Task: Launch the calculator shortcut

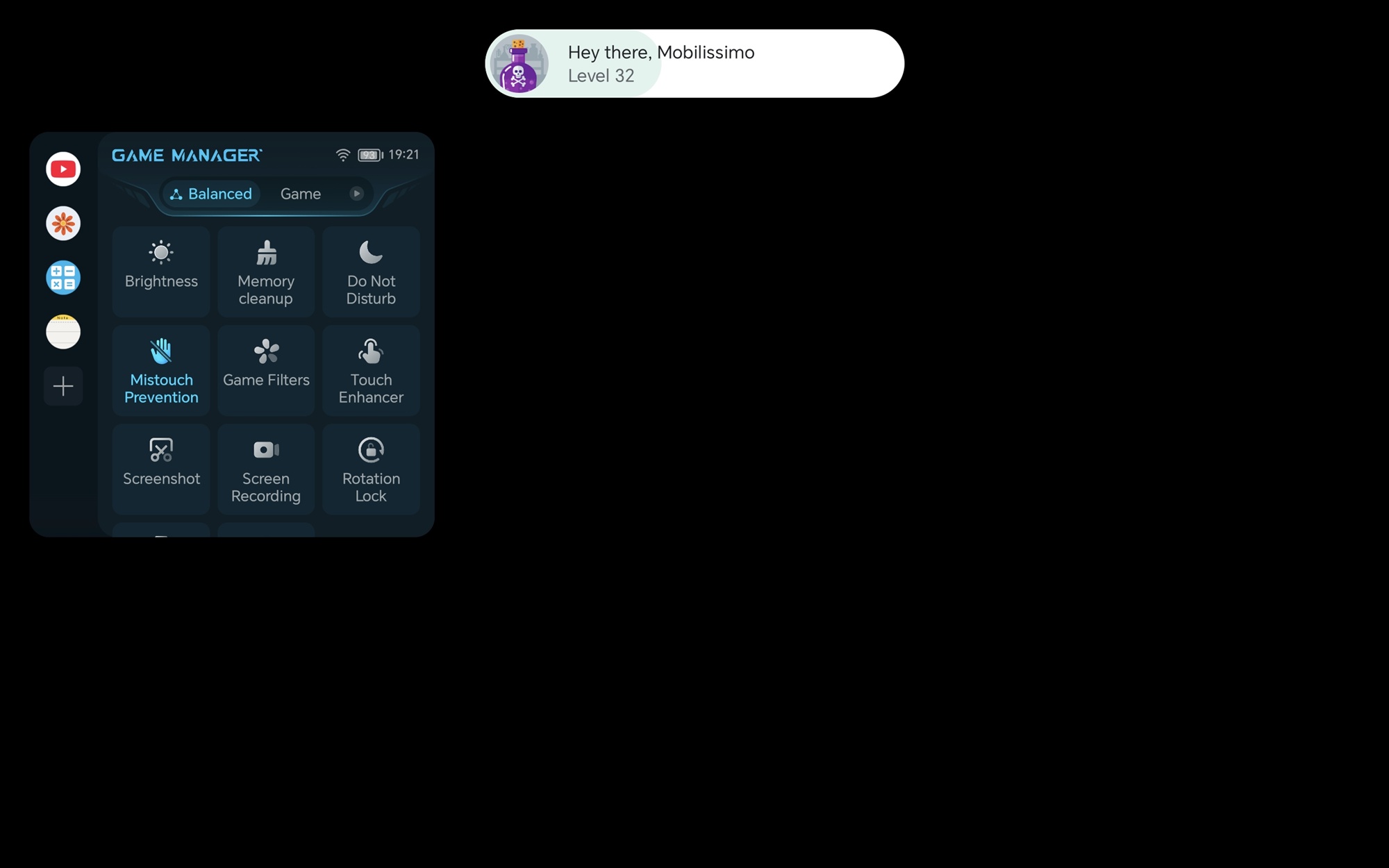Action: (63, 278)
